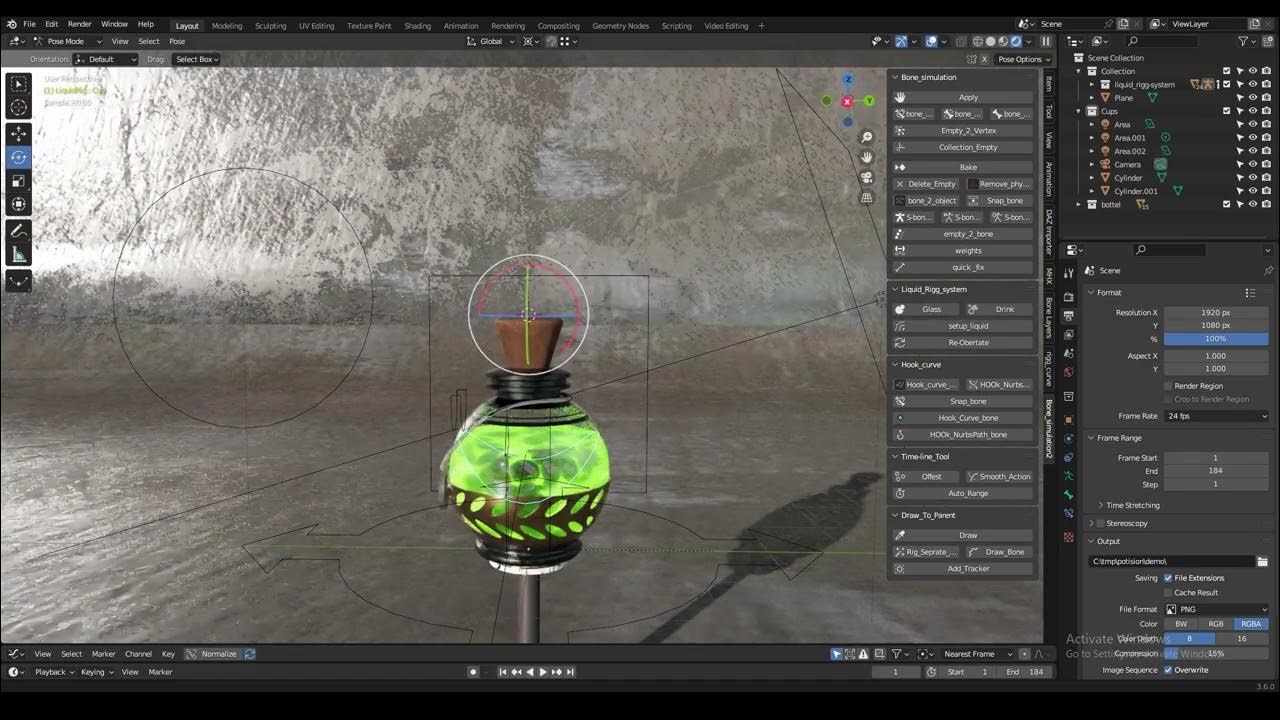The image size is (1280, 720).
Task: Open the Tool properties tab icon
Action: (1069, 272)
